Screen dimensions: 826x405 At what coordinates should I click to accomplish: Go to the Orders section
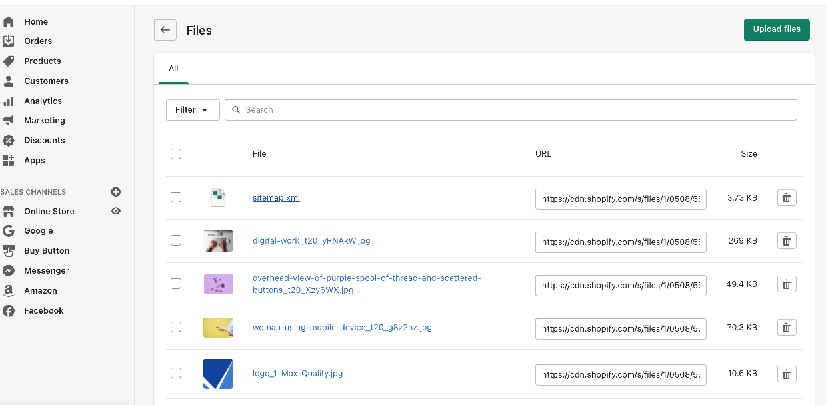(38, 41)
